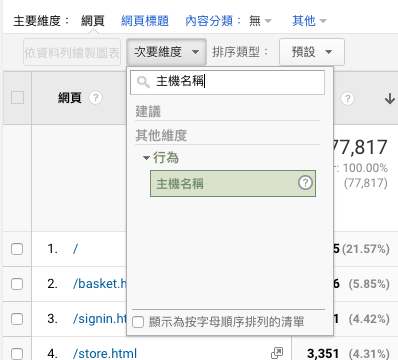Click the 3,351 value cell

[323, 354]
